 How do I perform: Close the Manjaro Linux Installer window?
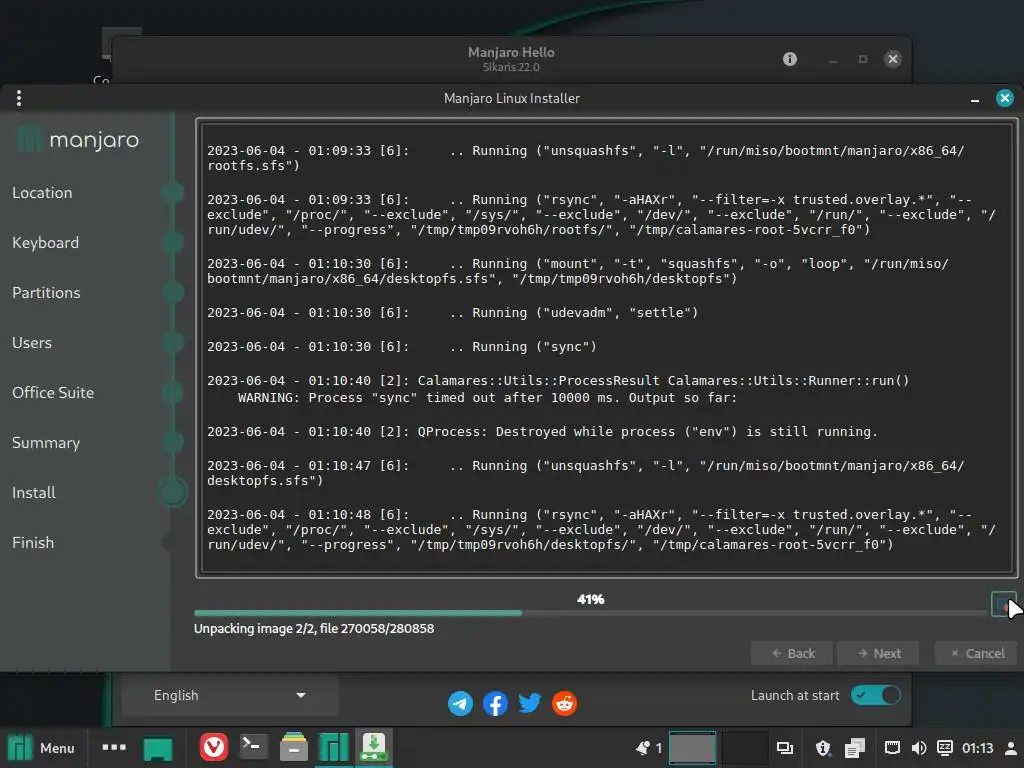click(x=1004, y=98)
